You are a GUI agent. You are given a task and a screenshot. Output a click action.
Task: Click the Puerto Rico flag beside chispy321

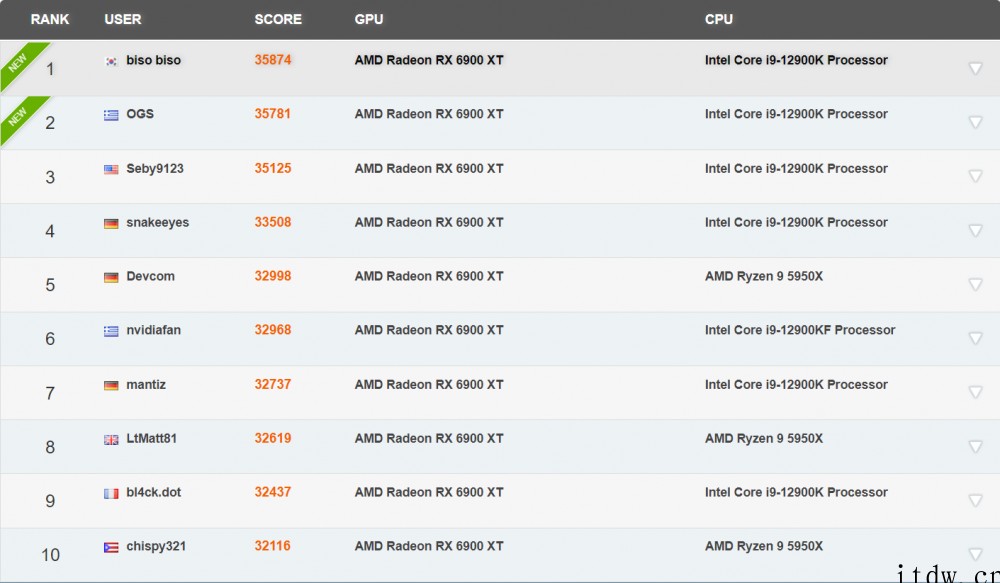(x=111, y=547)
